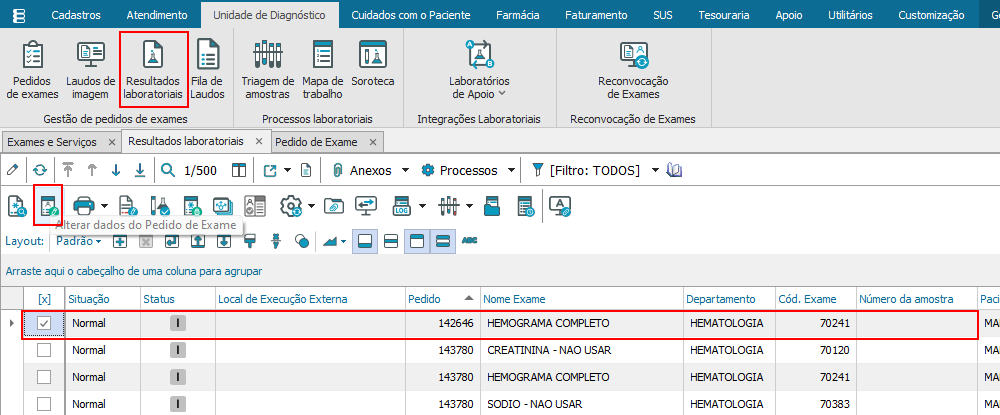The width and height of the screenshot is (1000, 415).
Task: Open the book icon right of Filtro
Action: point(674,170)
